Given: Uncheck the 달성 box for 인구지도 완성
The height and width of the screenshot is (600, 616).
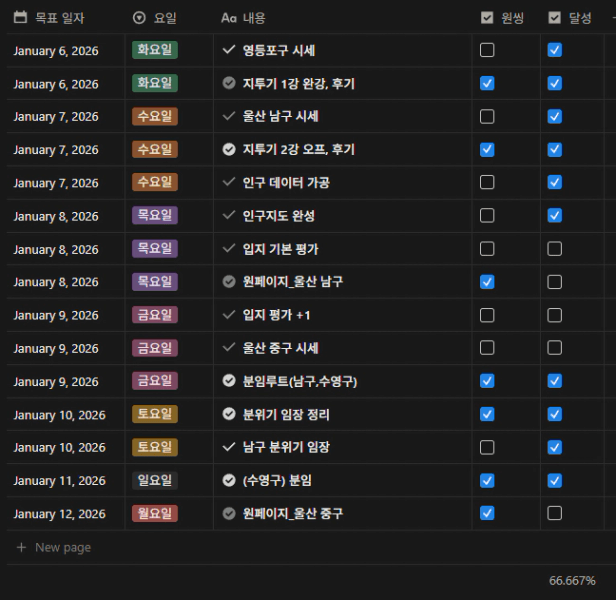Looking at the screenshot, I should [x=555, y=216].
